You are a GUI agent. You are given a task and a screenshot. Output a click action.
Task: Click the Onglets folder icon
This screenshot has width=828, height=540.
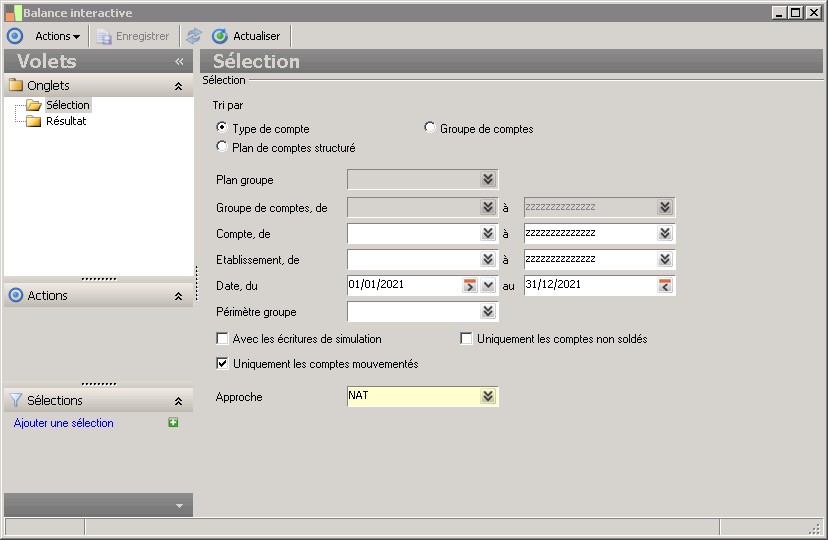[x=16, y=85]
